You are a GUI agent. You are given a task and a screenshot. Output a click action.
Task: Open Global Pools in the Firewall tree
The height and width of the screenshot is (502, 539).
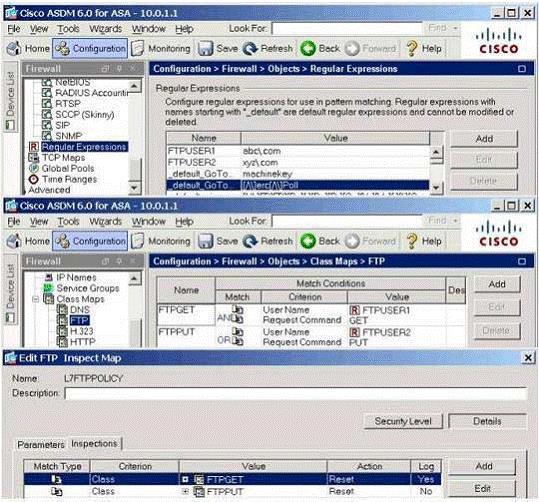(68, 168)
